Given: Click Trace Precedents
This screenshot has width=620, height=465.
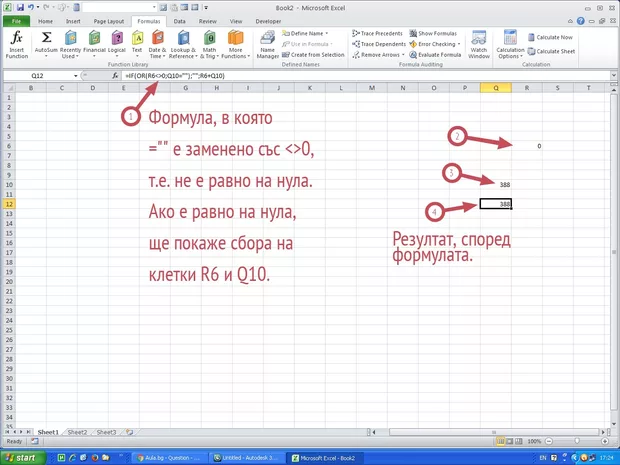Looking at the screenshot, I should pos(378,34).
